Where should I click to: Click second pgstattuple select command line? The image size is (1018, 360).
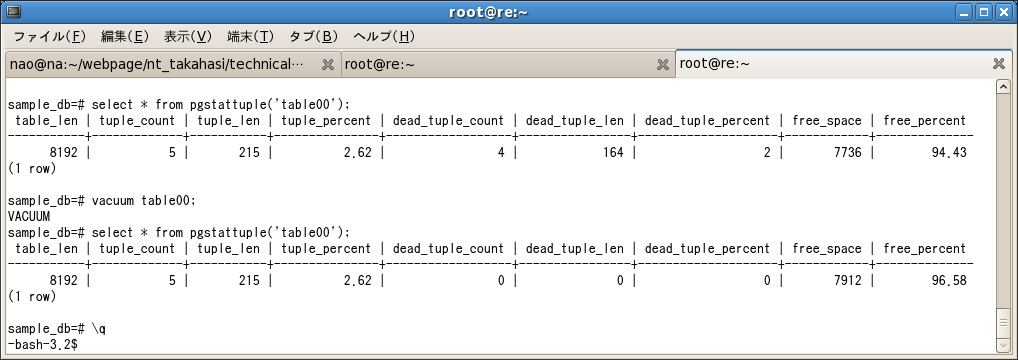(179, 233)
